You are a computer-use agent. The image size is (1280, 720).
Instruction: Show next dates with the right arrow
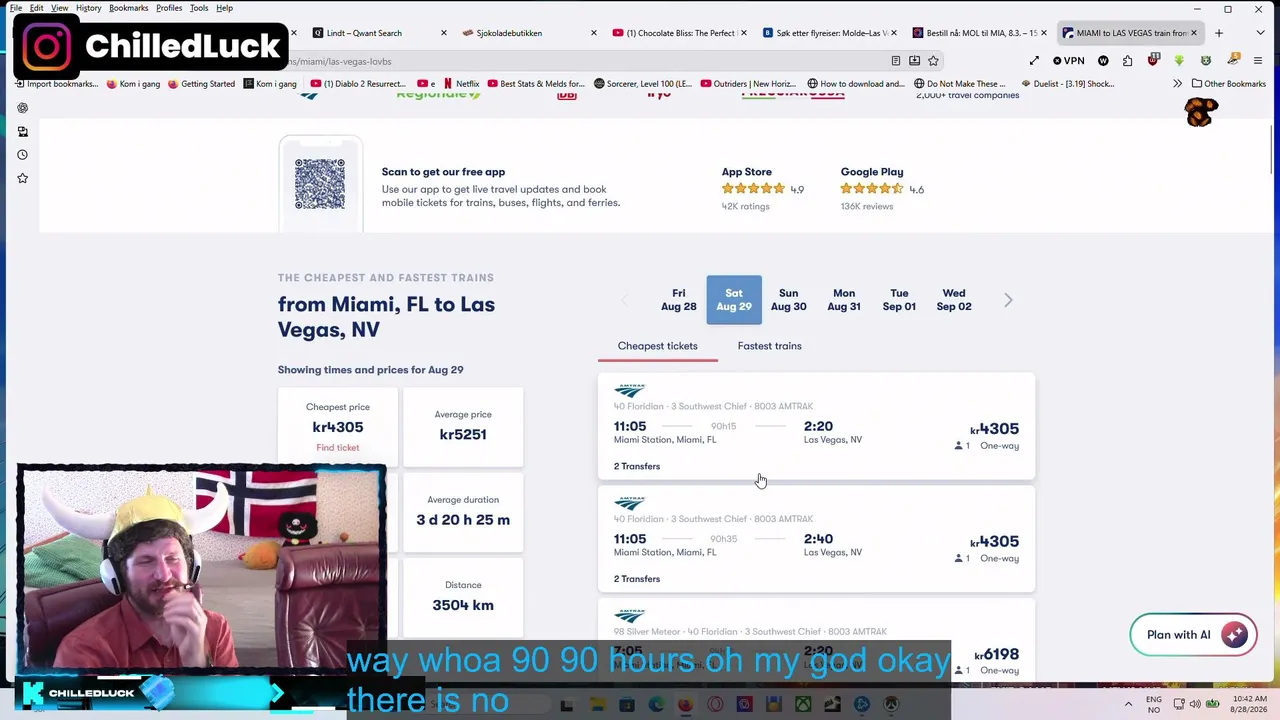pos(1008,300)
